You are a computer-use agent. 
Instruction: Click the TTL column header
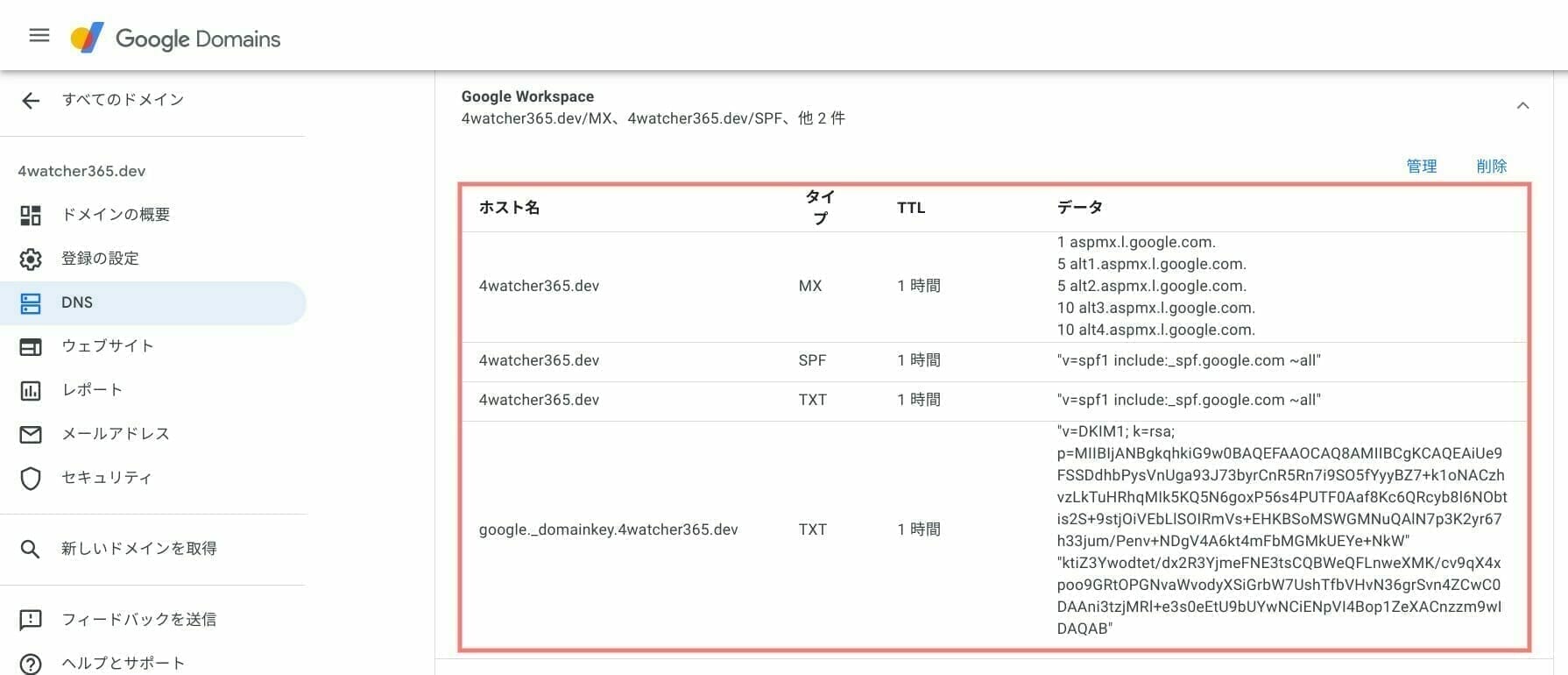(x=911, y=208)
